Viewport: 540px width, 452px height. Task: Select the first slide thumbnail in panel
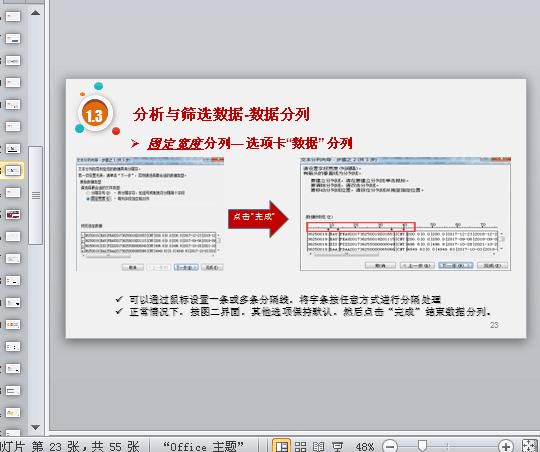[x=13, y=16]
